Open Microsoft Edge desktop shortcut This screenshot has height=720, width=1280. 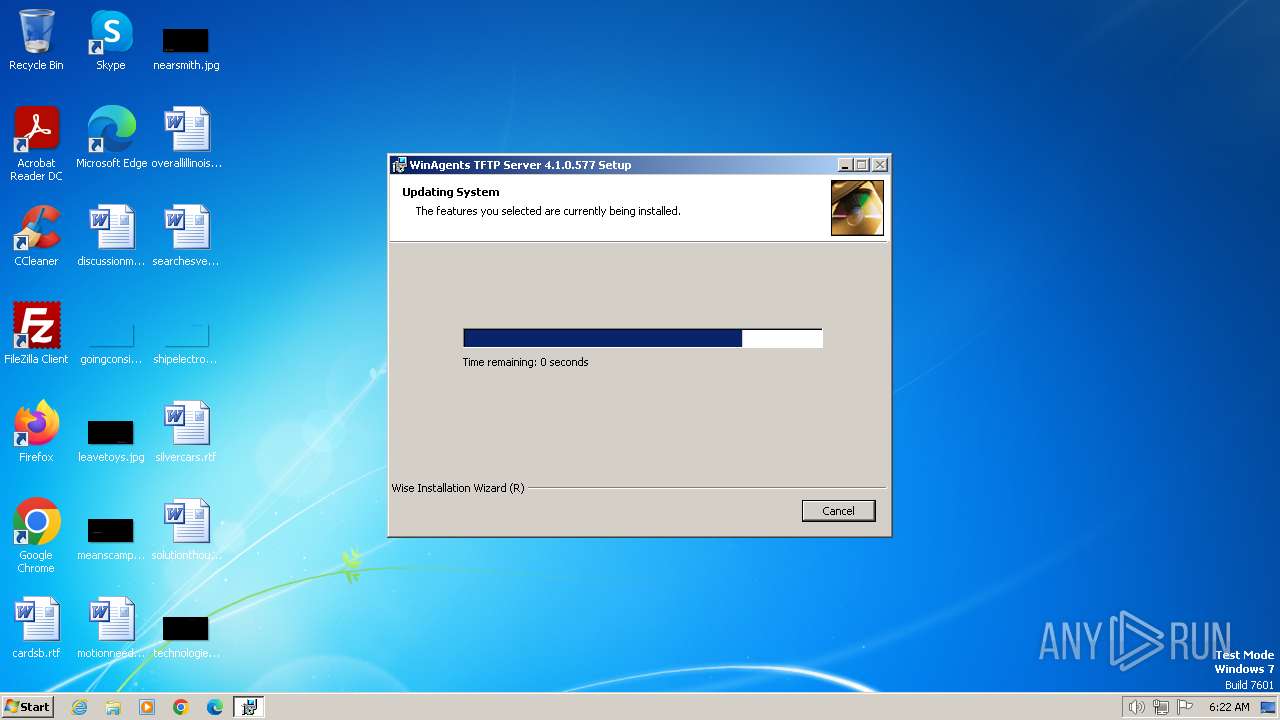111,138
